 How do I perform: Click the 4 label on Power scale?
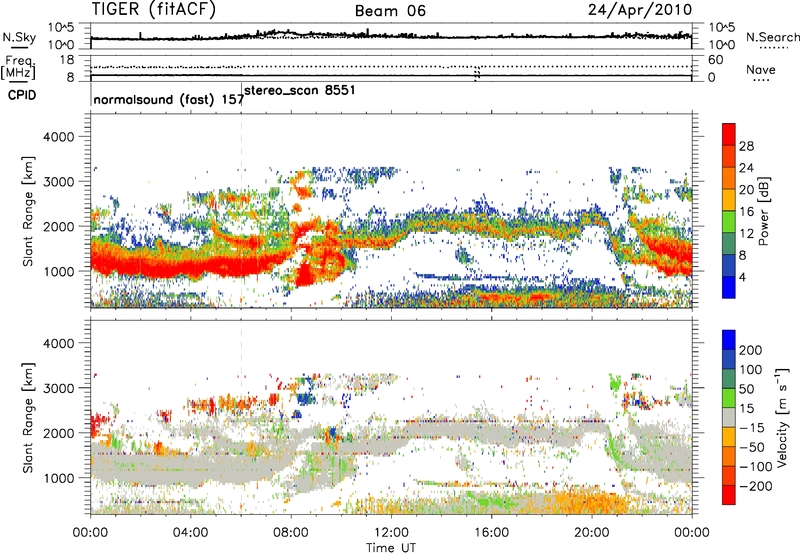[x=742, y=277]
